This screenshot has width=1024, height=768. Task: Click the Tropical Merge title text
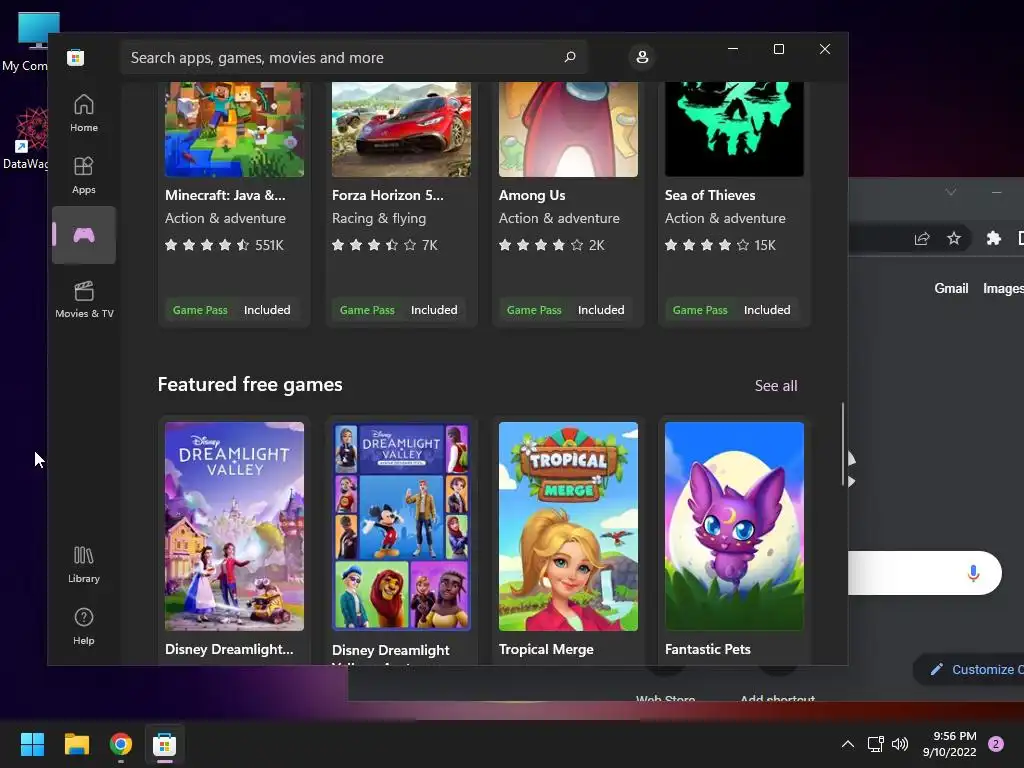[546, 649]
